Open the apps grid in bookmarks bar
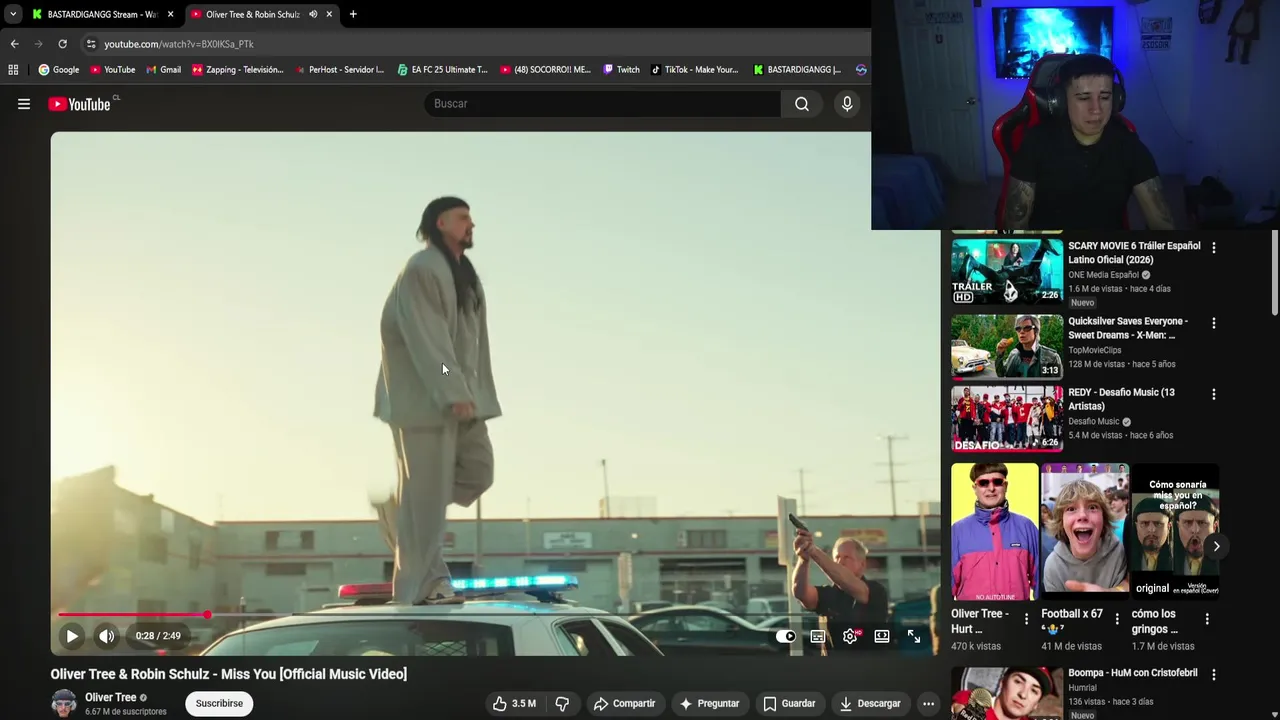 pos(13,70)
